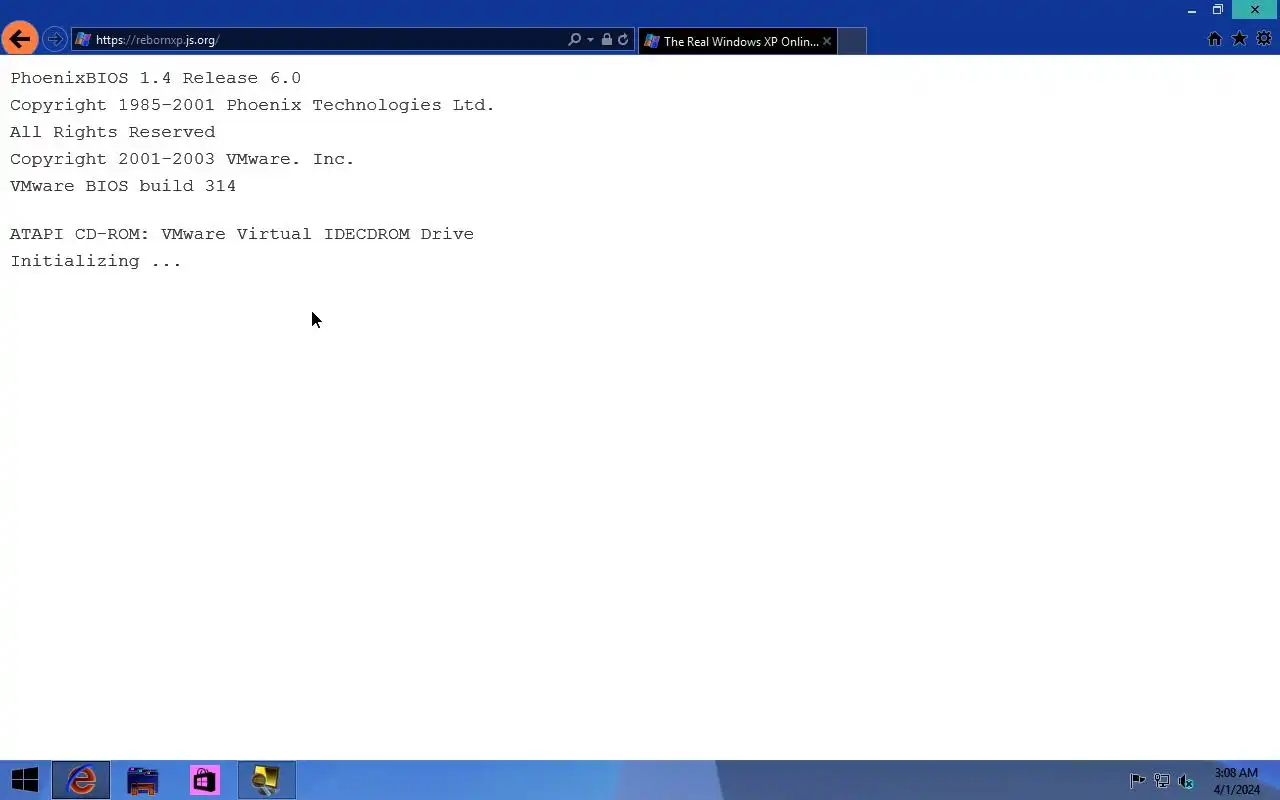Image resolution: width=1280 pixels, height=800 pixels.
Task: Click the site favicon in the address bar
Action: 84,40
